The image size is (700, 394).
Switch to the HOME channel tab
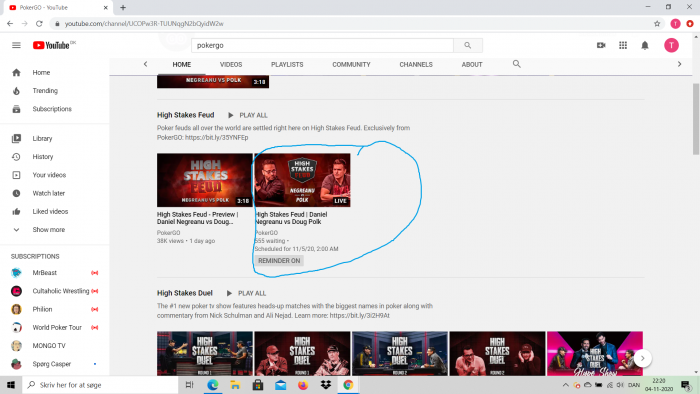pyautogui.click(x=182, y=64)
